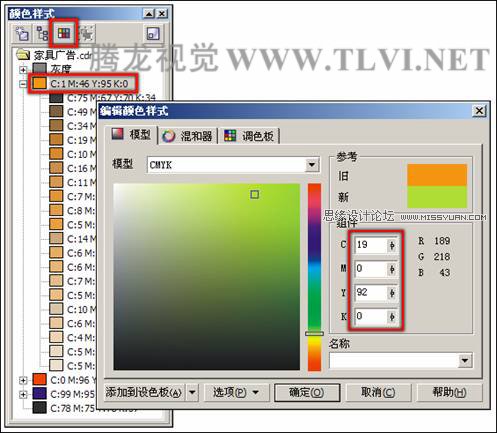The width and height of the screenshot is (497, 433).
Task: Click the color picker marker in gradient field
Action: 254,194
